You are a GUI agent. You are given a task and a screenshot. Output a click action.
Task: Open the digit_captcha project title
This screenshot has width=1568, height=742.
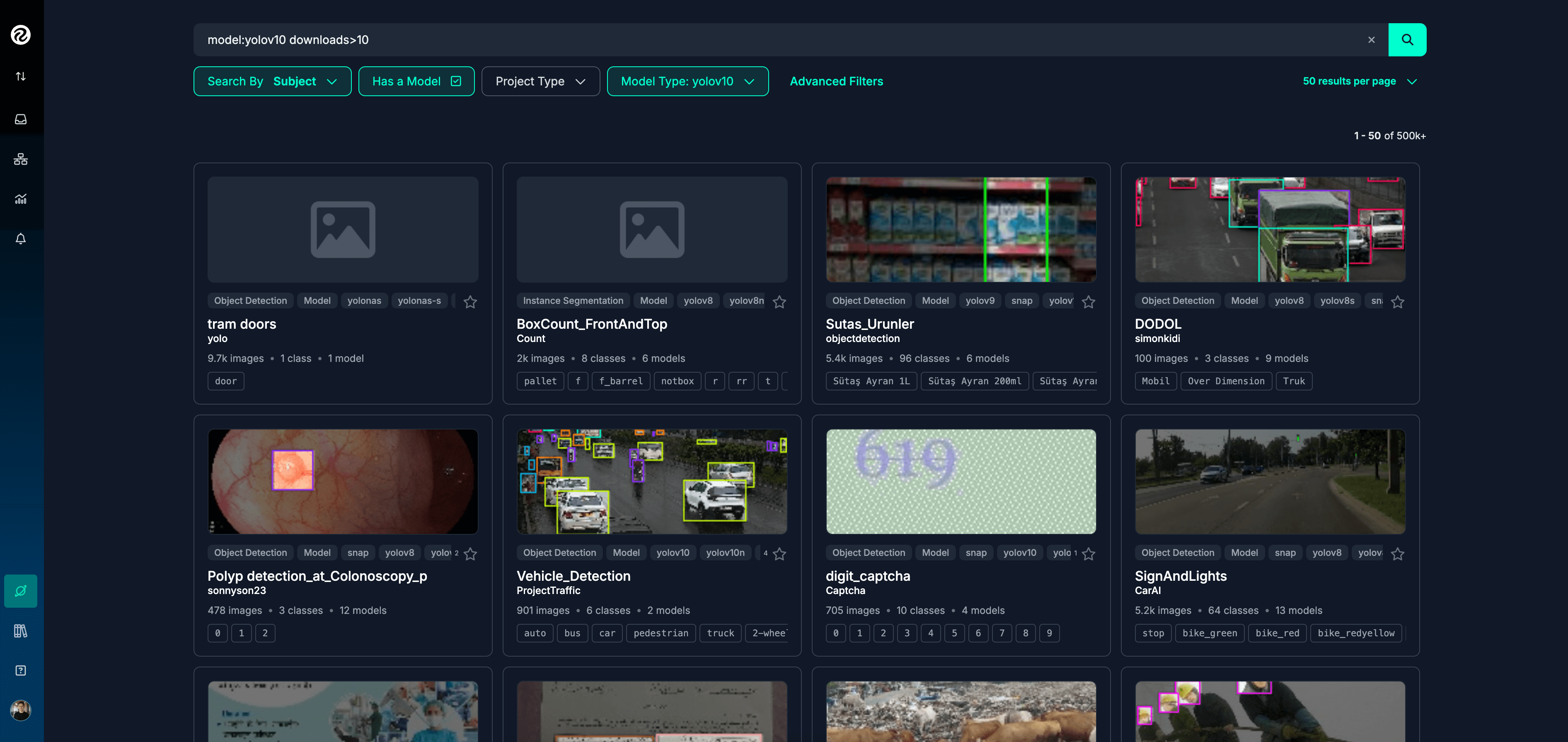tap(867, 576)
